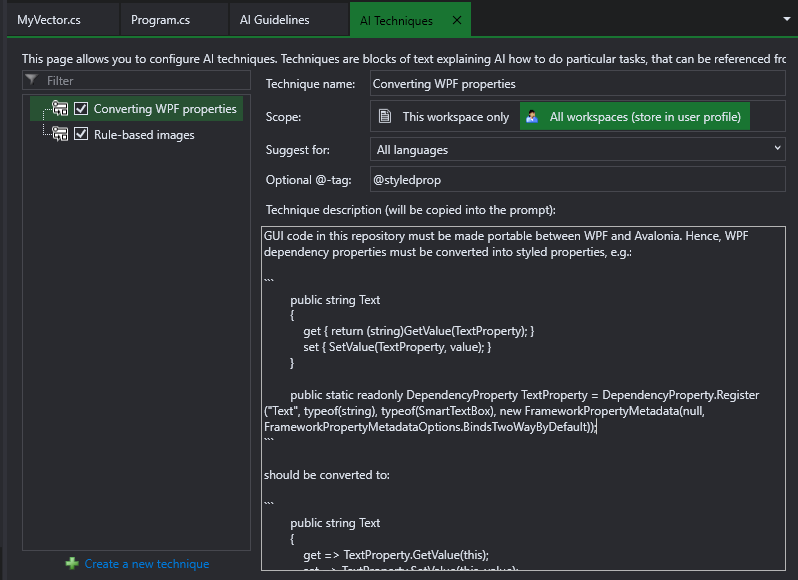Choose This workspace only scope
Screen dimensions: 798x580
(x=445, y=117)
